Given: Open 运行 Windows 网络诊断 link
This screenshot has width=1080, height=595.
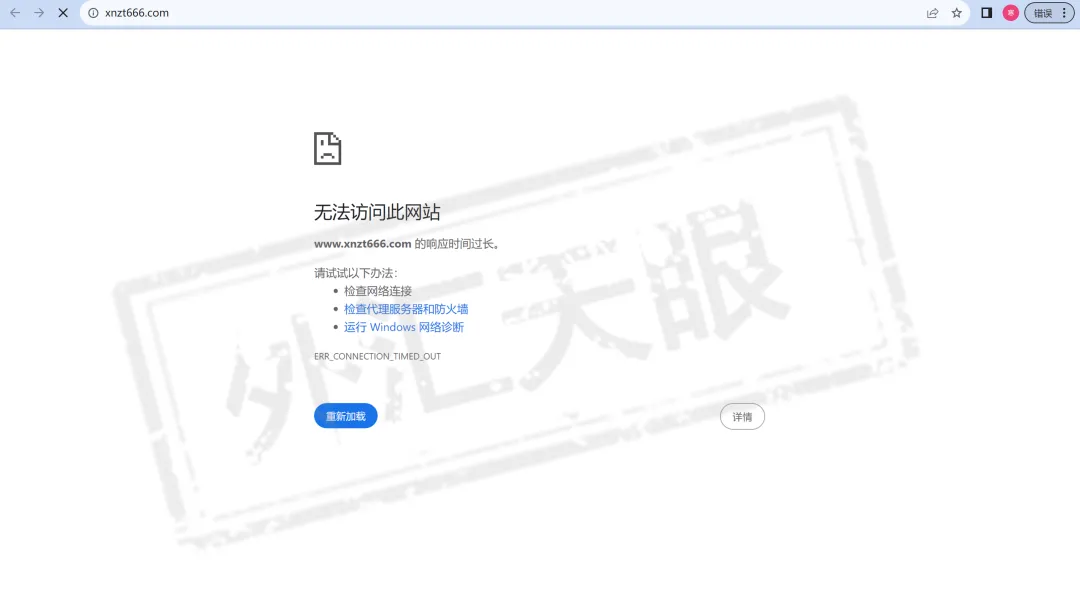Looking at the screenshot, I should 404,327.
